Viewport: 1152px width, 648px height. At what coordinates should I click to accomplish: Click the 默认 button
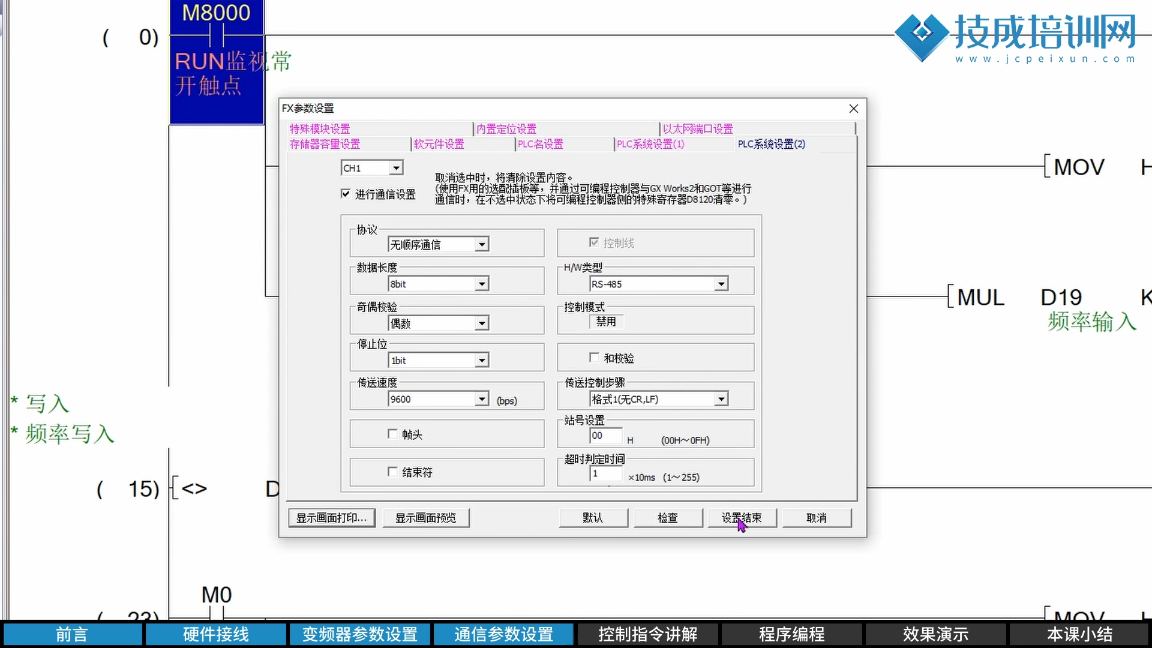click(593, 518)
